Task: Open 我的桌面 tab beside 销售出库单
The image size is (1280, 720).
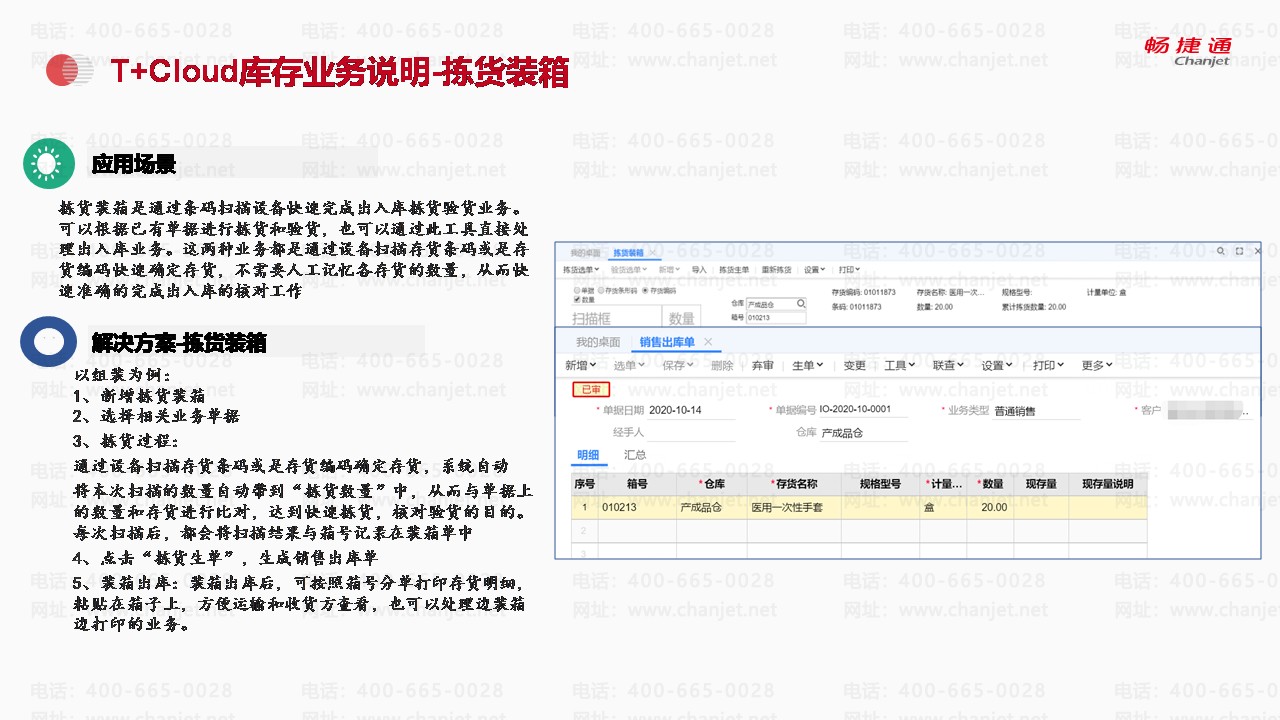Action: point(598,342)
